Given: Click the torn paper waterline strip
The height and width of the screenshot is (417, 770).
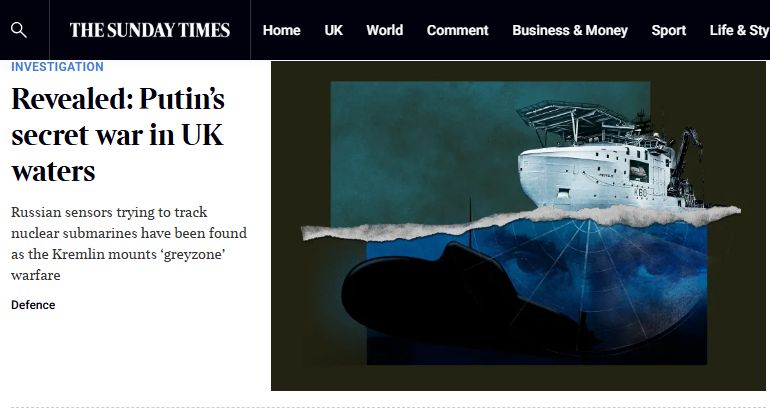Looking at the screenshot, I should (521, 222).
